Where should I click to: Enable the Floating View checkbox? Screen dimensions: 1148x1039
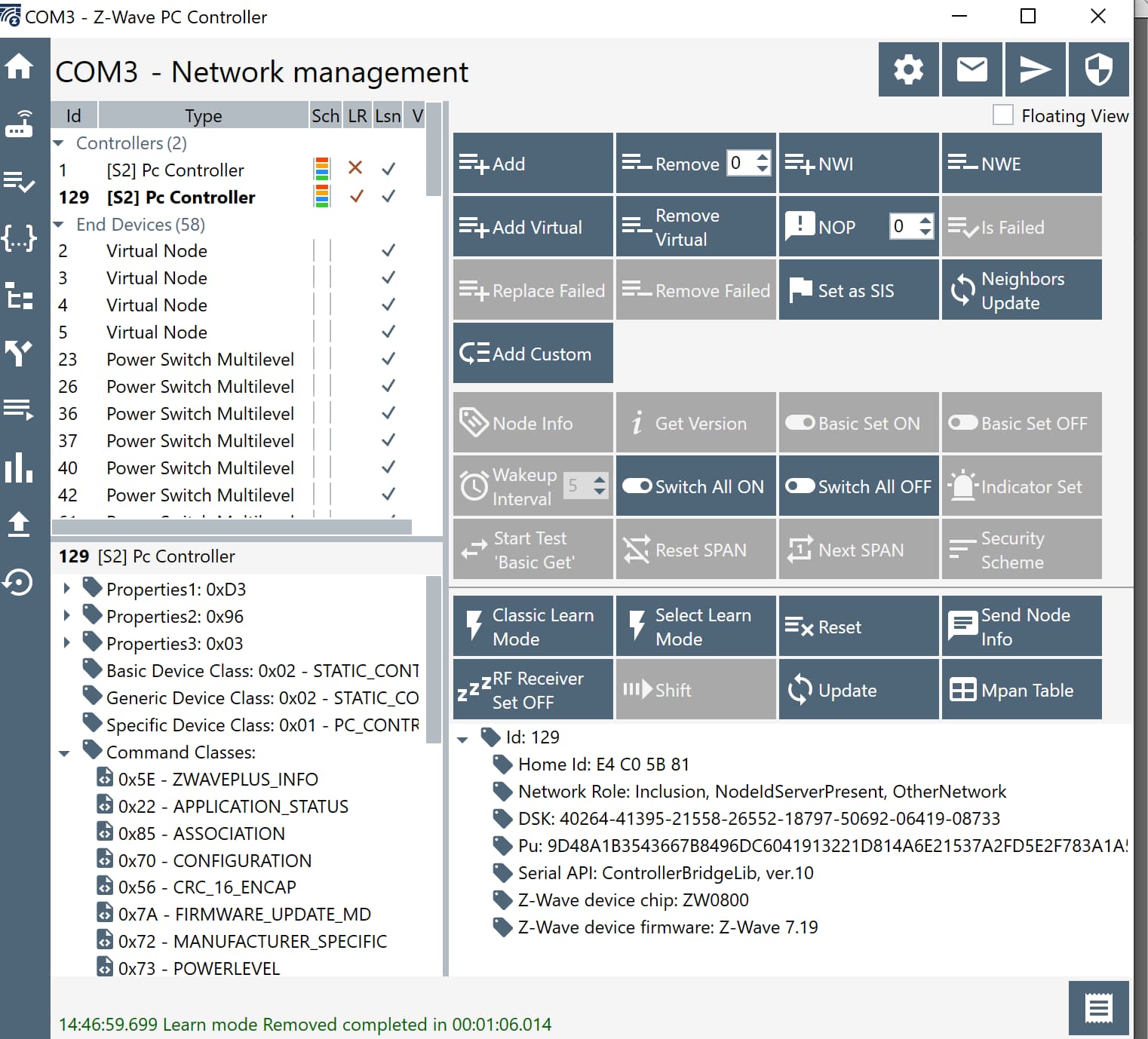1003,115
